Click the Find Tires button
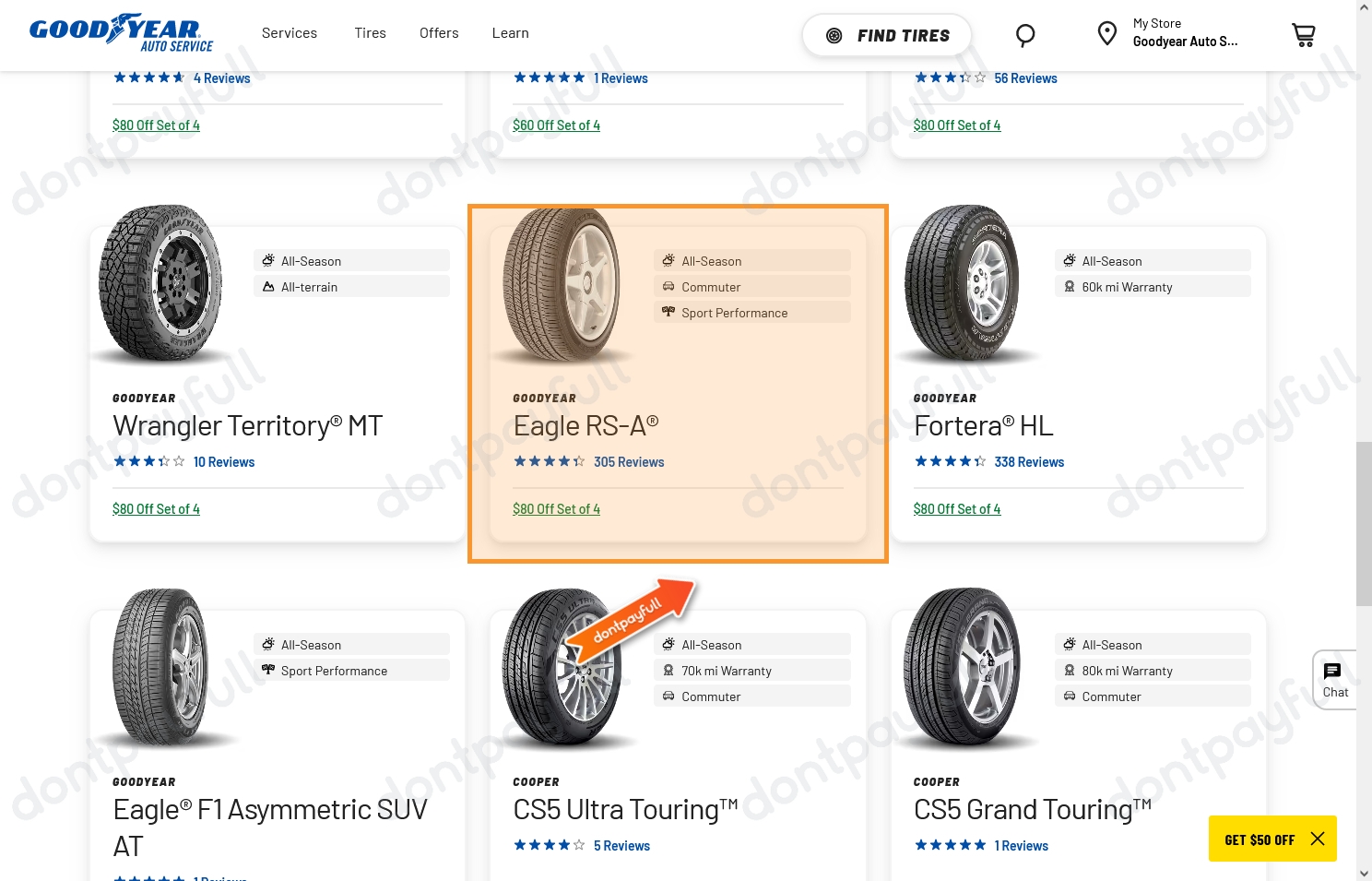 tap(886, 35)
